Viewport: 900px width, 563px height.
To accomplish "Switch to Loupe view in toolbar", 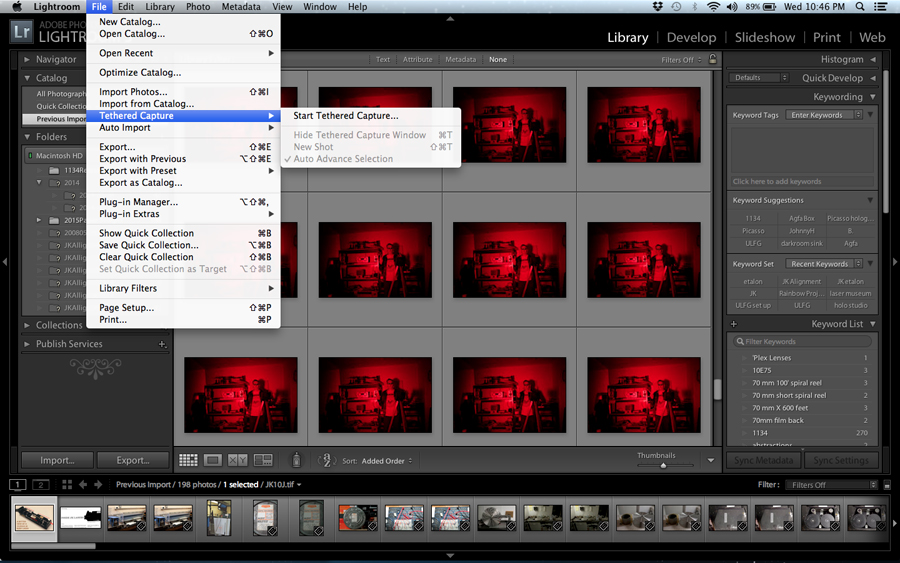I will [212, 460].
